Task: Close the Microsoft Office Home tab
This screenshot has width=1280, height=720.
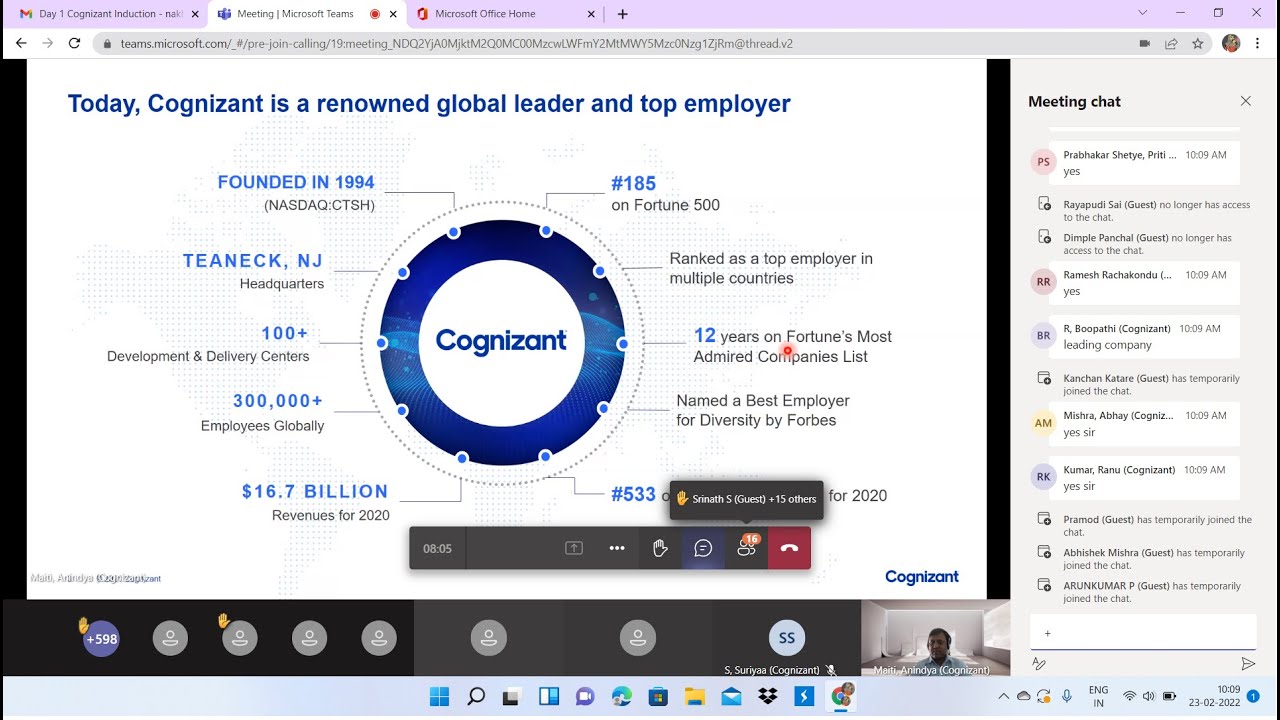Action: tap(591, 14)
